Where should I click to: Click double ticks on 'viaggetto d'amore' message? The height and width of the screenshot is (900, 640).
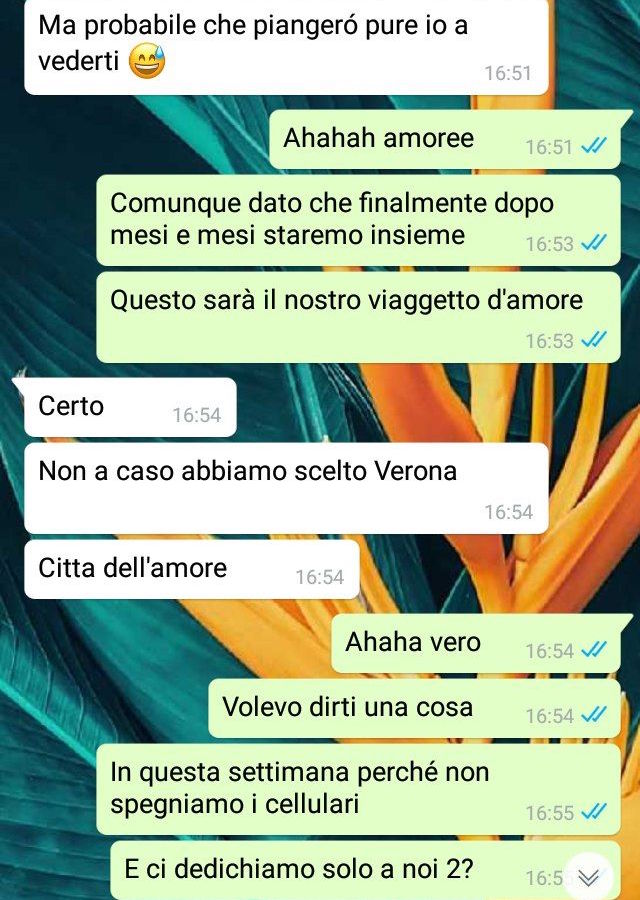tap(594, 340)
